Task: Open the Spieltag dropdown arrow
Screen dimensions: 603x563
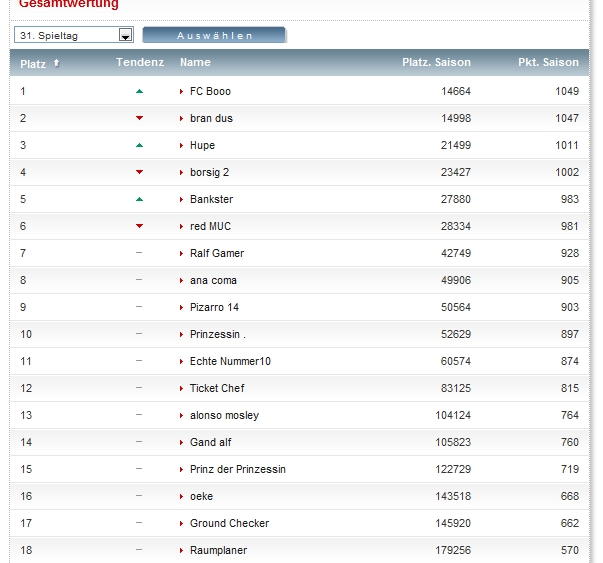Action: click(126, 36)
